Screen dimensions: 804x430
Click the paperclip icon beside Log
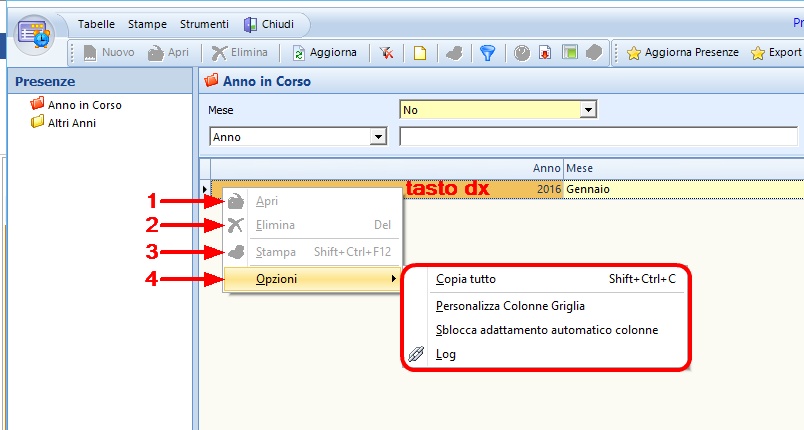click(x=417, y=354)
